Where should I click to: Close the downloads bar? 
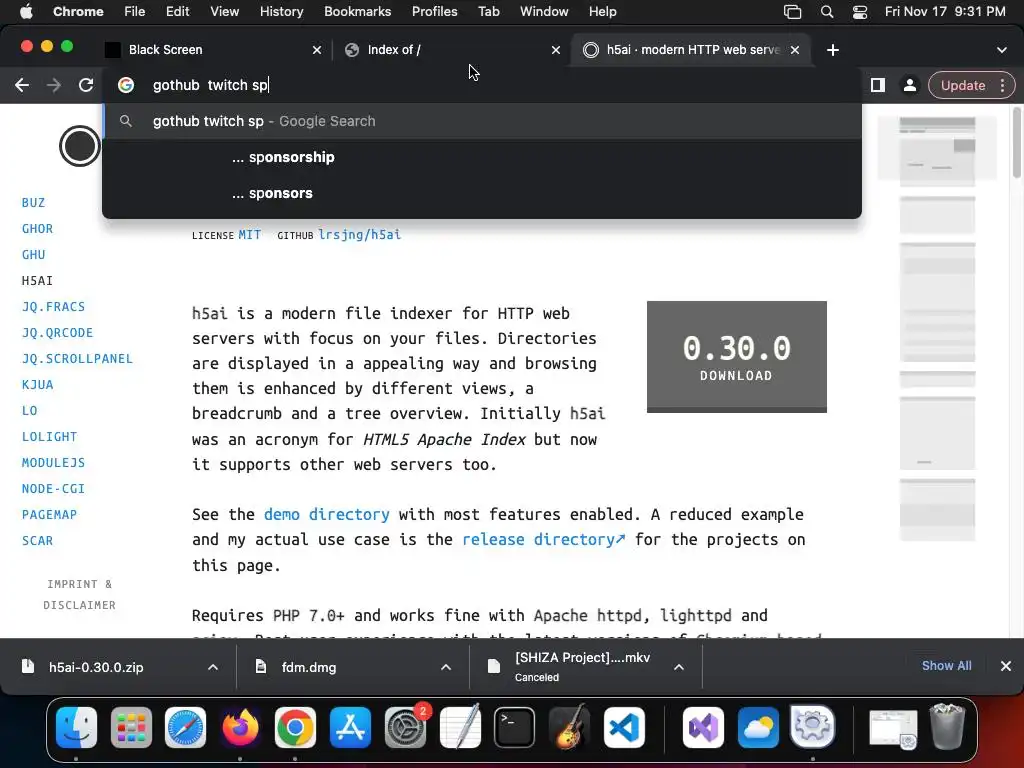point(1006,666)
